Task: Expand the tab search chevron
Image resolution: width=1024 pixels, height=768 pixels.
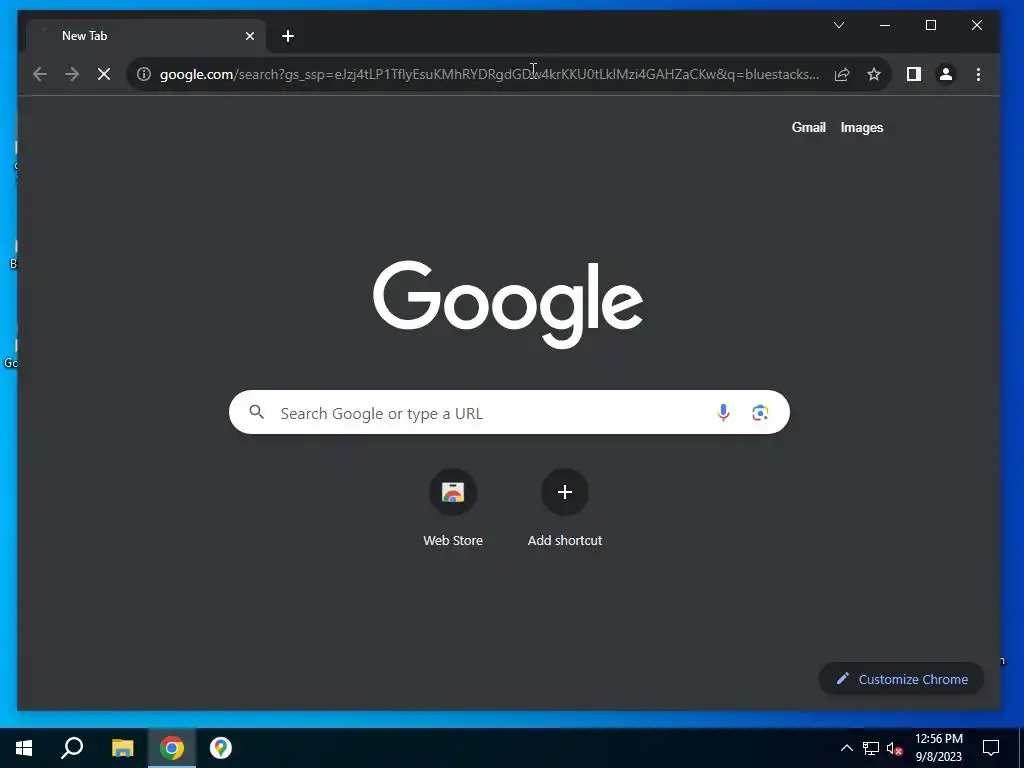Action: tap(839, 25)
